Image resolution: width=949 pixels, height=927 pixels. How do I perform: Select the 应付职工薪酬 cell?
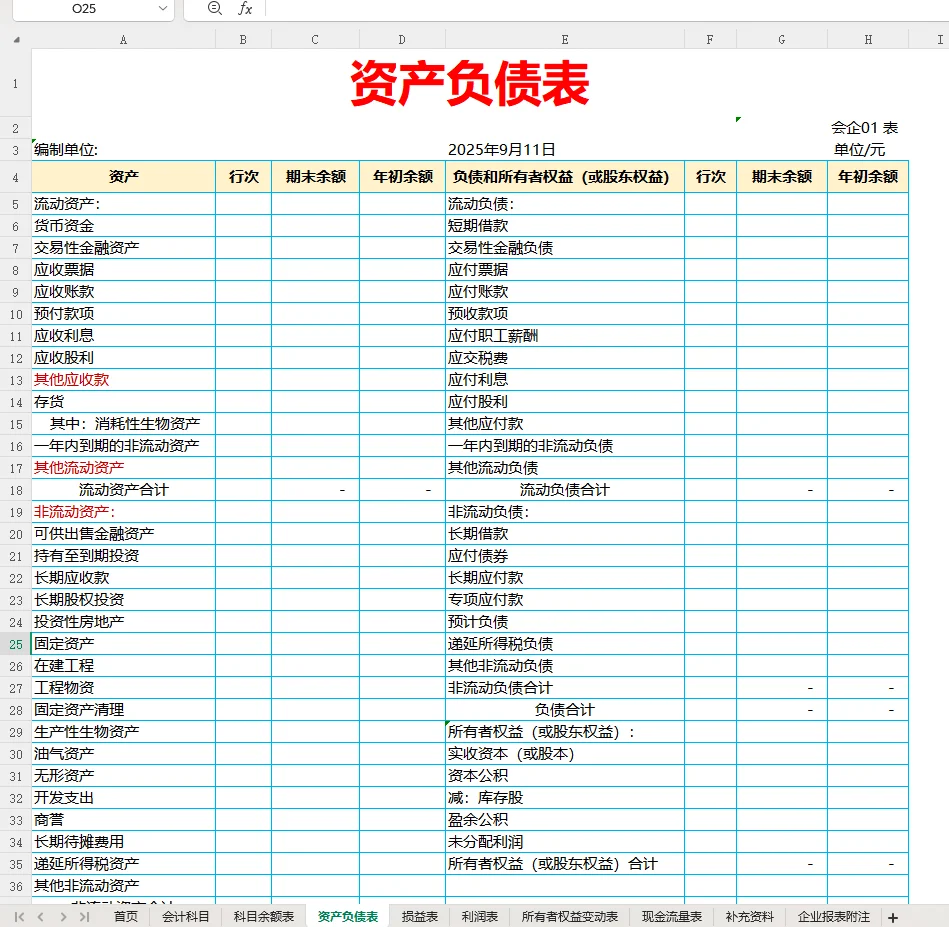[x=565, y=336]
